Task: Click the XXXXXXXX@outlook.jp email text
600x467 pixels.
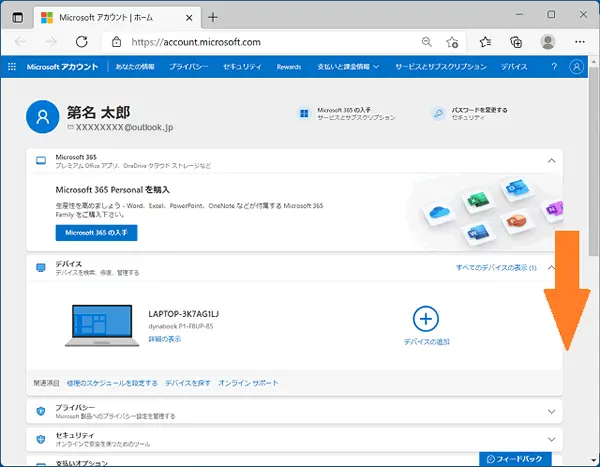Action: 124,127
